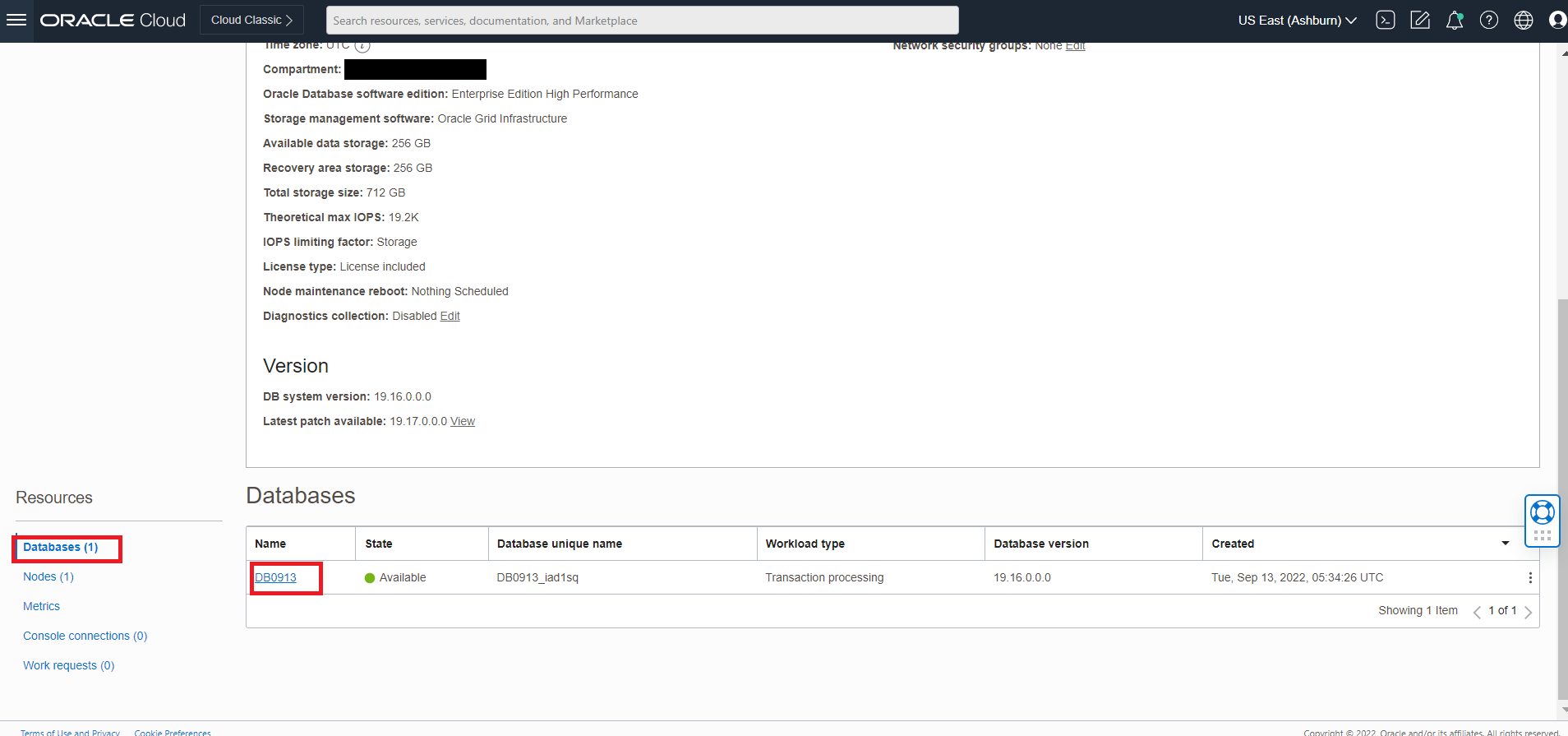Open the help question mark icon
1568x736 pixels.
1489,20
